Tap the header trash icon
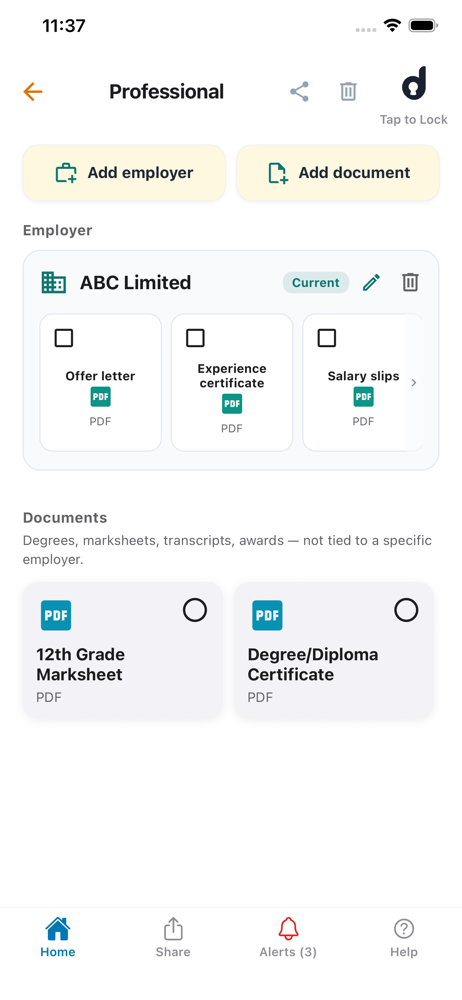 point(348,92)
